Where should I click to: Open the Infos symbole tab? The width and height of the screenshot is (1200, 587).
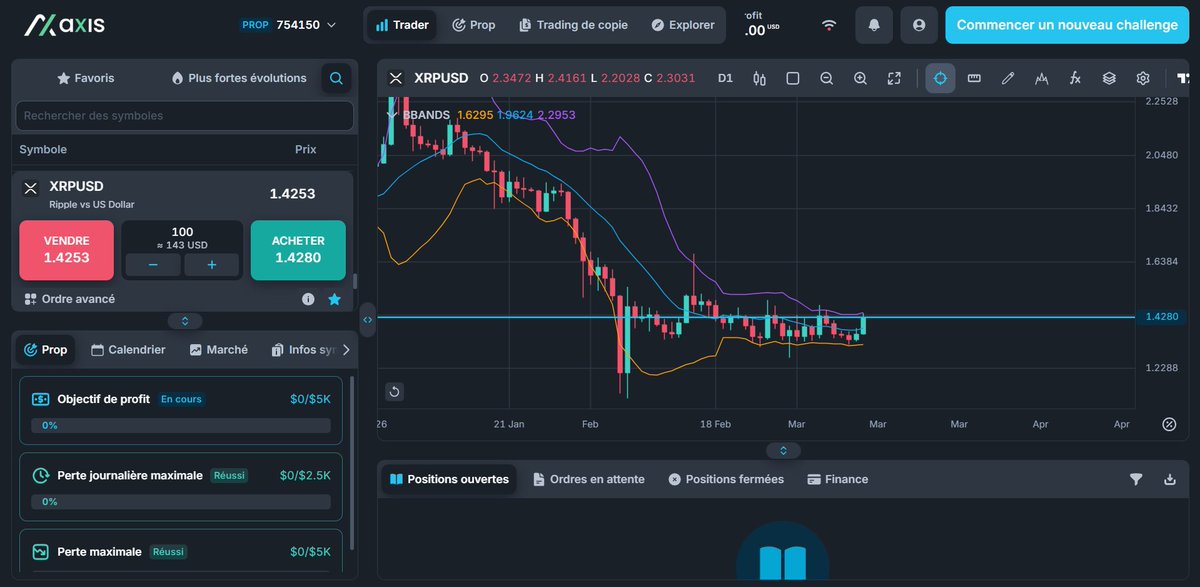(304, 350)
